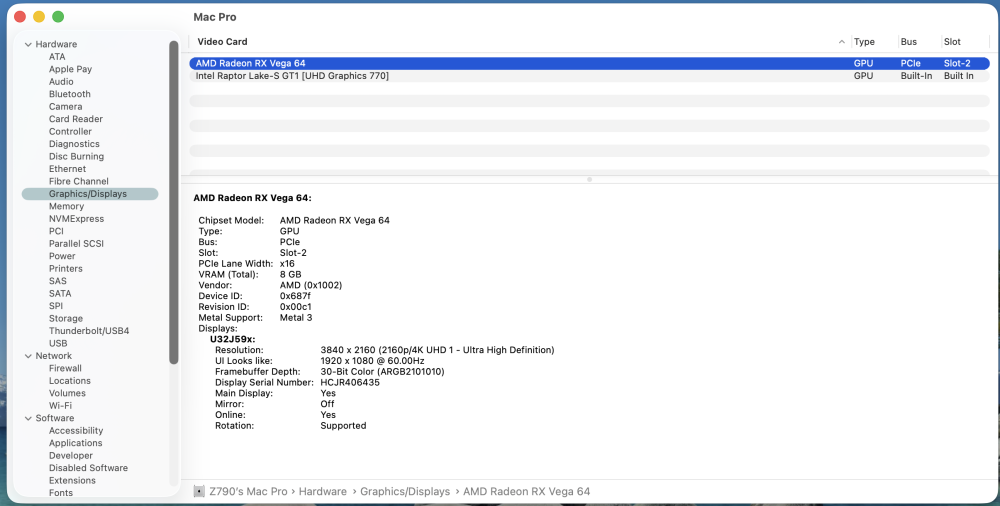Select Apple Pay in the sidebar

tap(70, 69)
